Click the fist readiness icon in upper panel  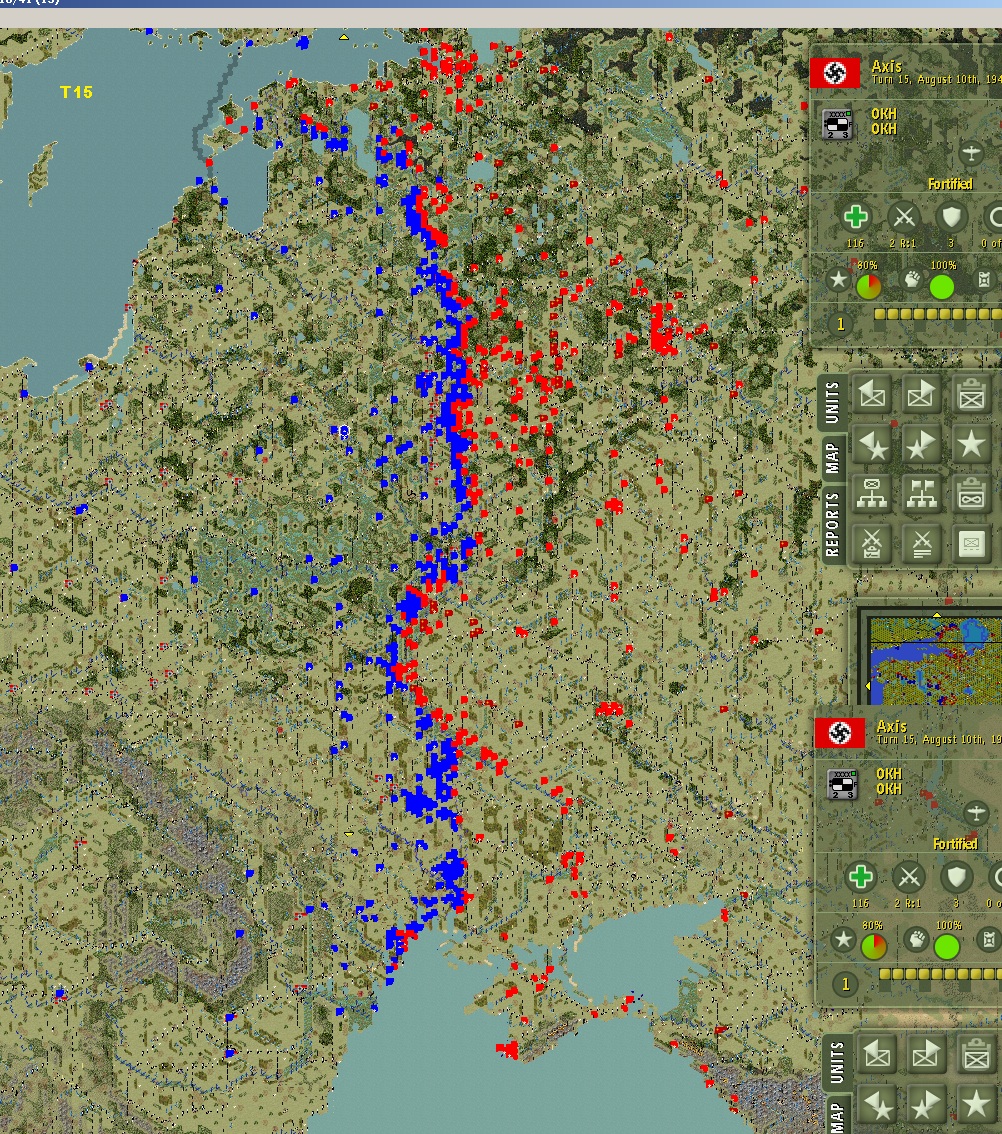pos(912,279)
